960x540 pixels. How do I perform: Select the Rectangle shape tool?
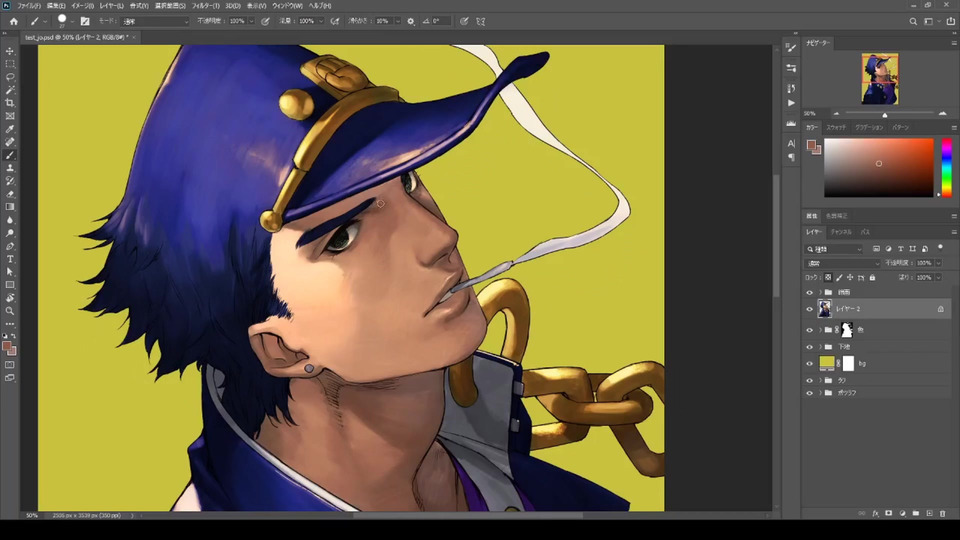point(10,285)
